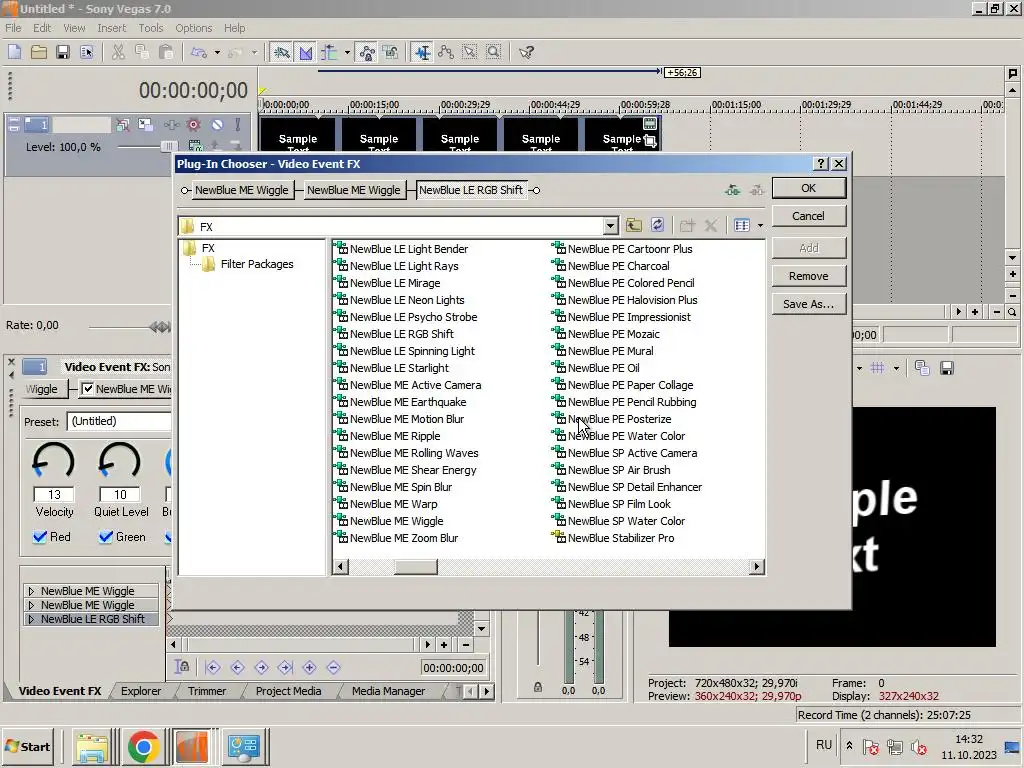Open Overlays dropdown arrow in preview
Viewport: 1024px width, 768px height.
point(896,368)
